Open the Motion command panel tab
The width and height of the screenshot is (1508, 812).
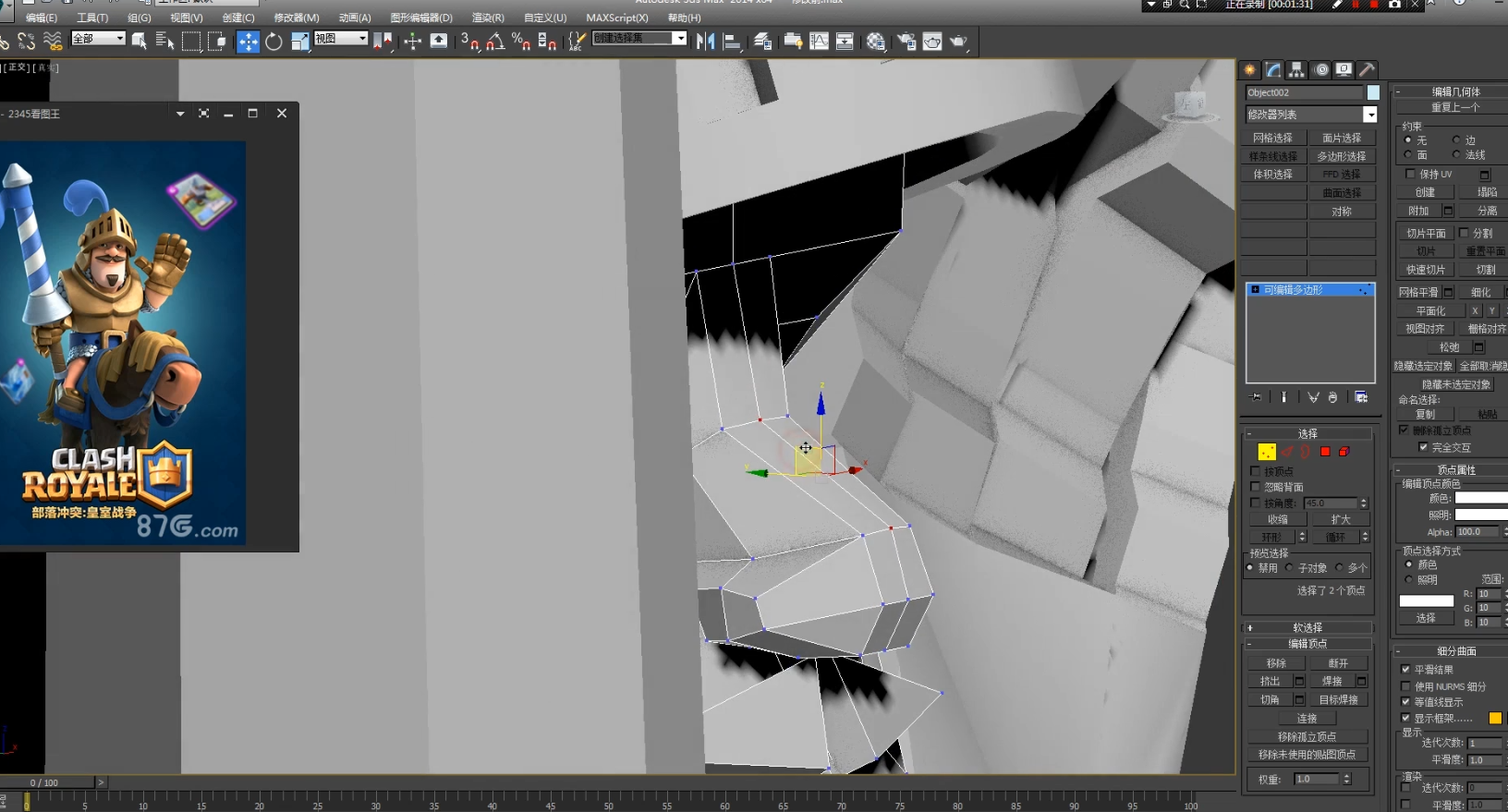[1321, 70]
